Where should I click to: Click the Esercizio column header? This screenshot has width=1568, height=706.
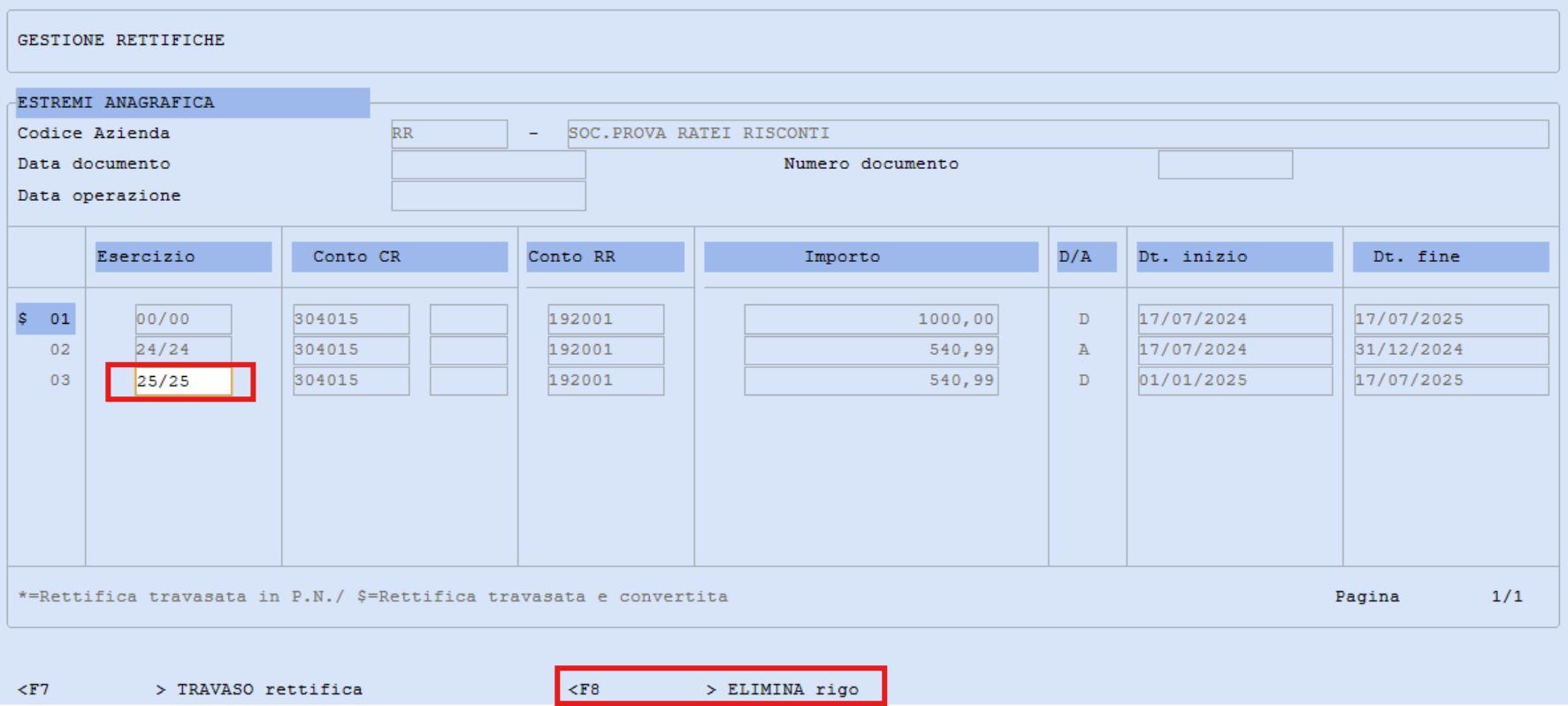[183, 257]
